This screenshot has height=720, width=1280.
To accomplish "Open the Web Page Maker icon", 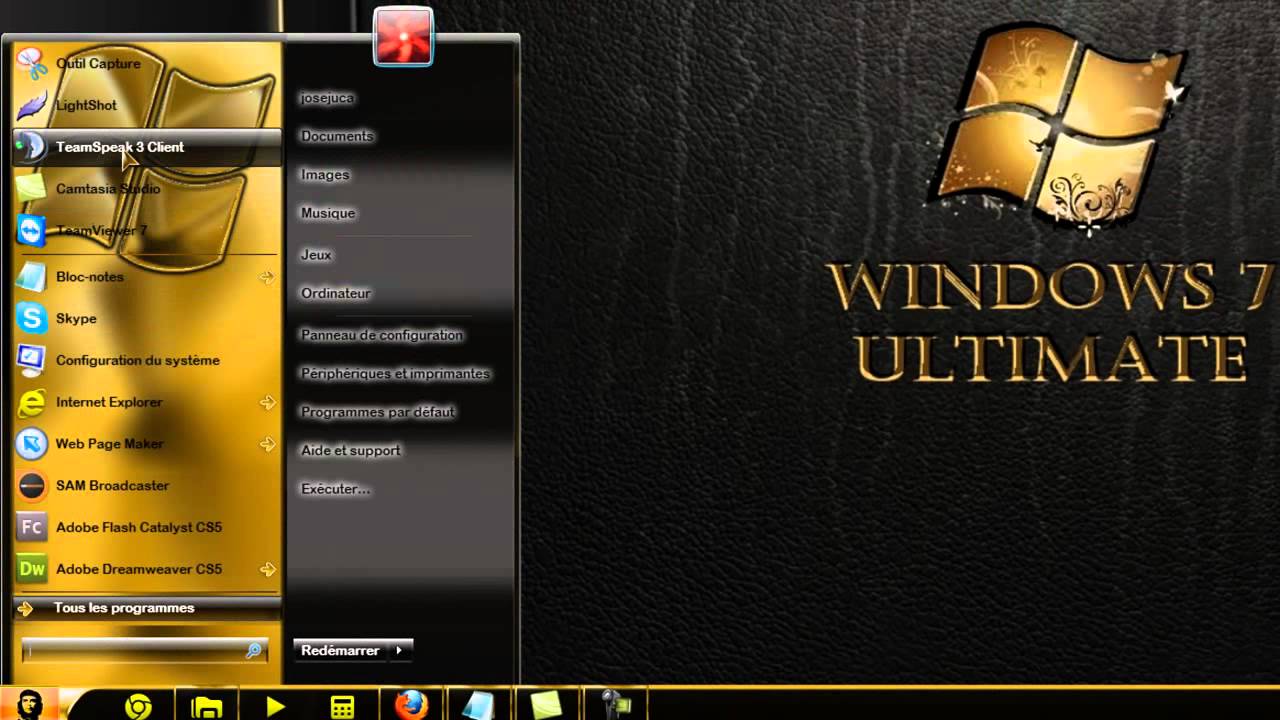I will coord(32,444).
